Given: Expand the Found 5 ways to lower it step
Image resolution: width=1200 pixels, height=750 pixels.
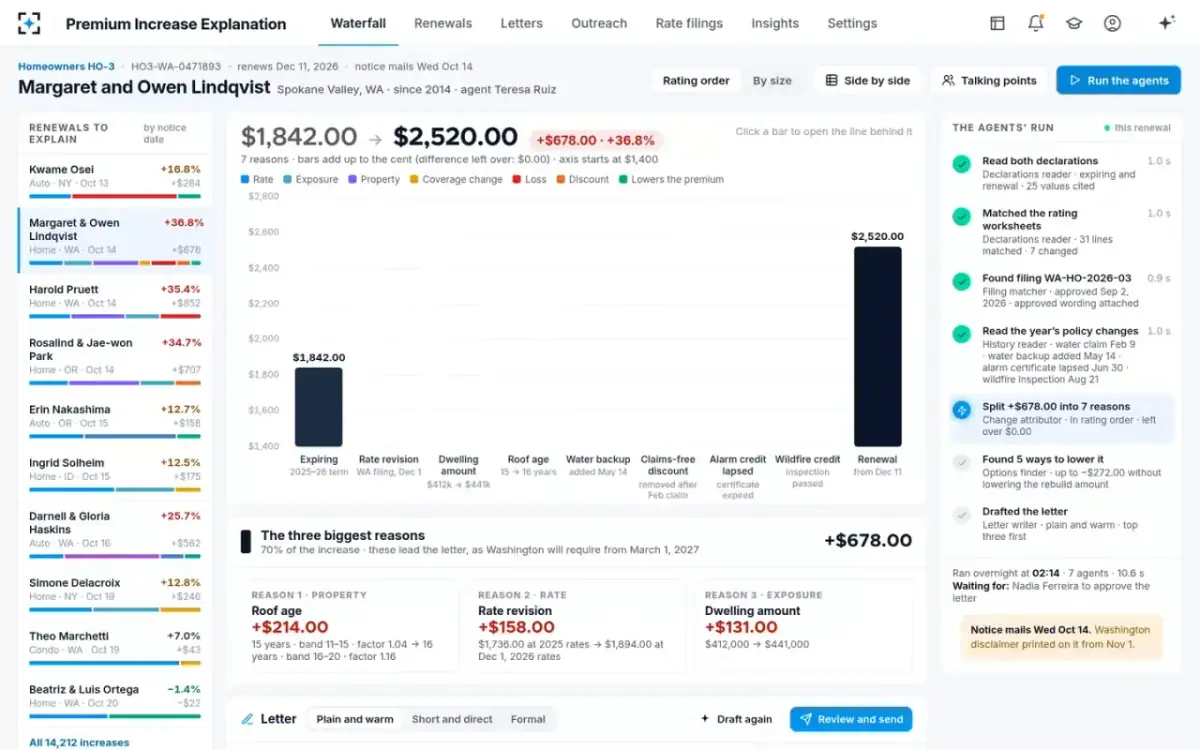Looking at the screenshot, I should coord(1059,472).
